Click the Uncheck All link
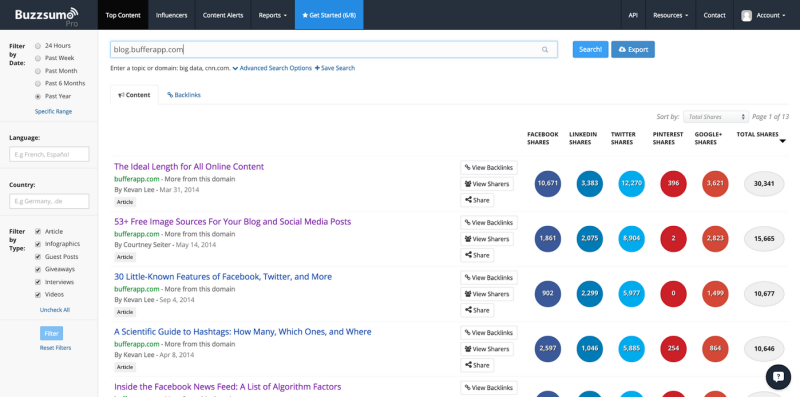The height and width of the screenshot is (397, 800). pyautogui.click(x=55, y=310)
